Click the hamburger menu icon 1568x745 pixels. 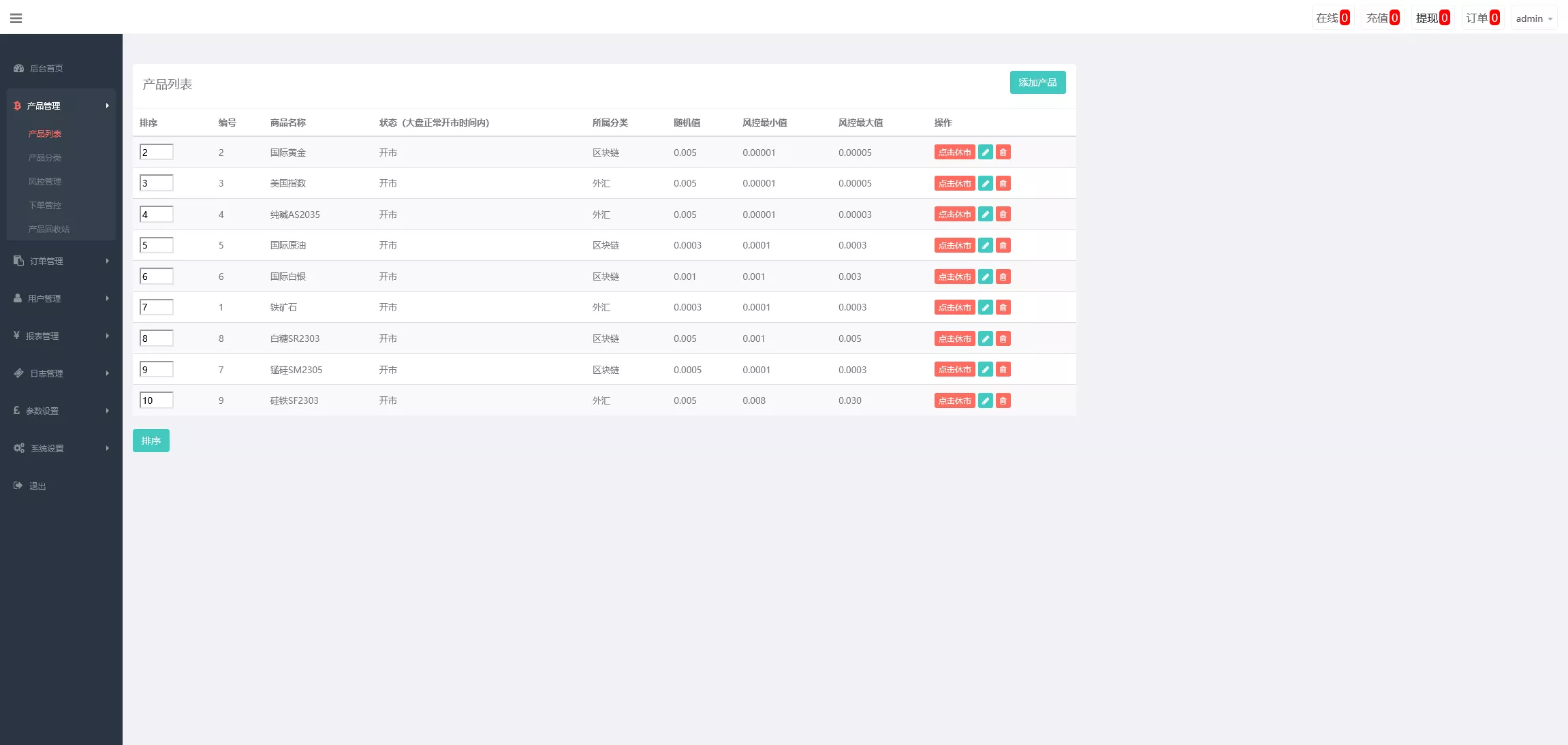(x=16, y=18)
